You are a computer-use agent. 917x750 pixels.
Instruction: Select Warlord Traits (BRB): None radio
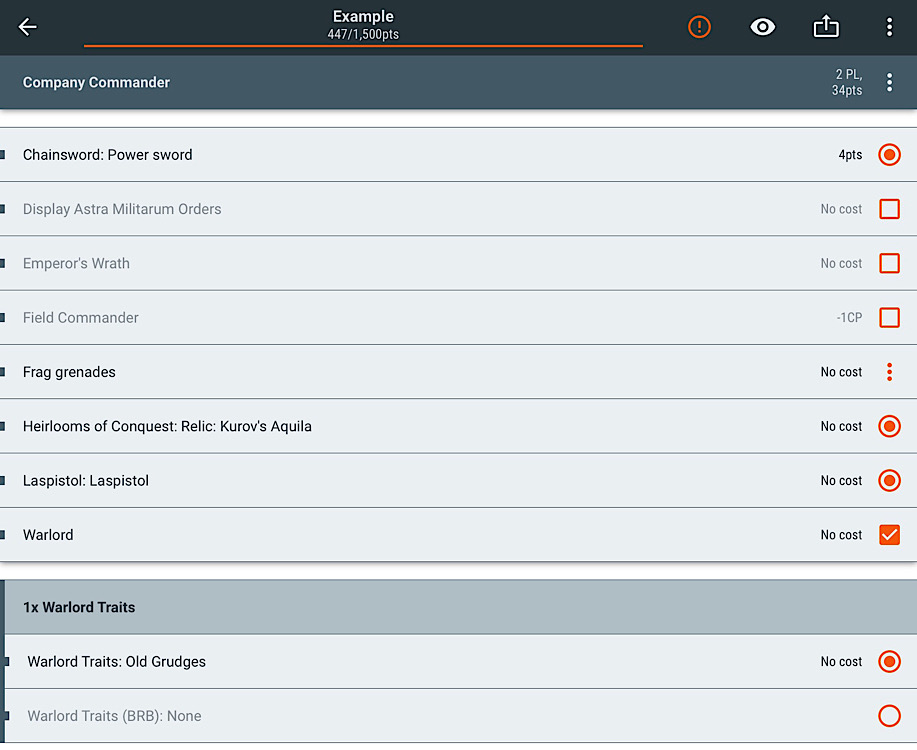click(889, 716)
